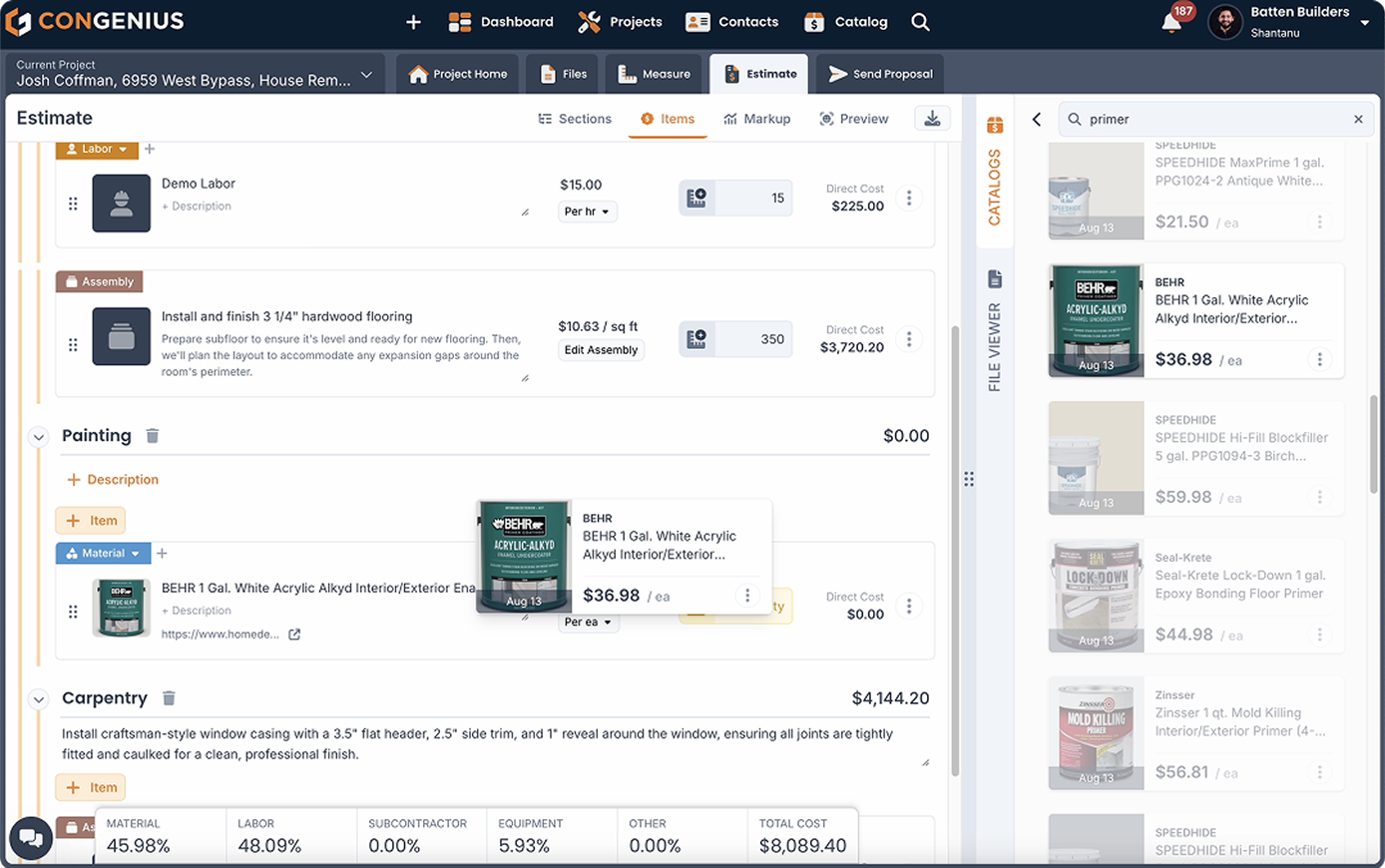Delete the Carpentry section trash icon

169,698
